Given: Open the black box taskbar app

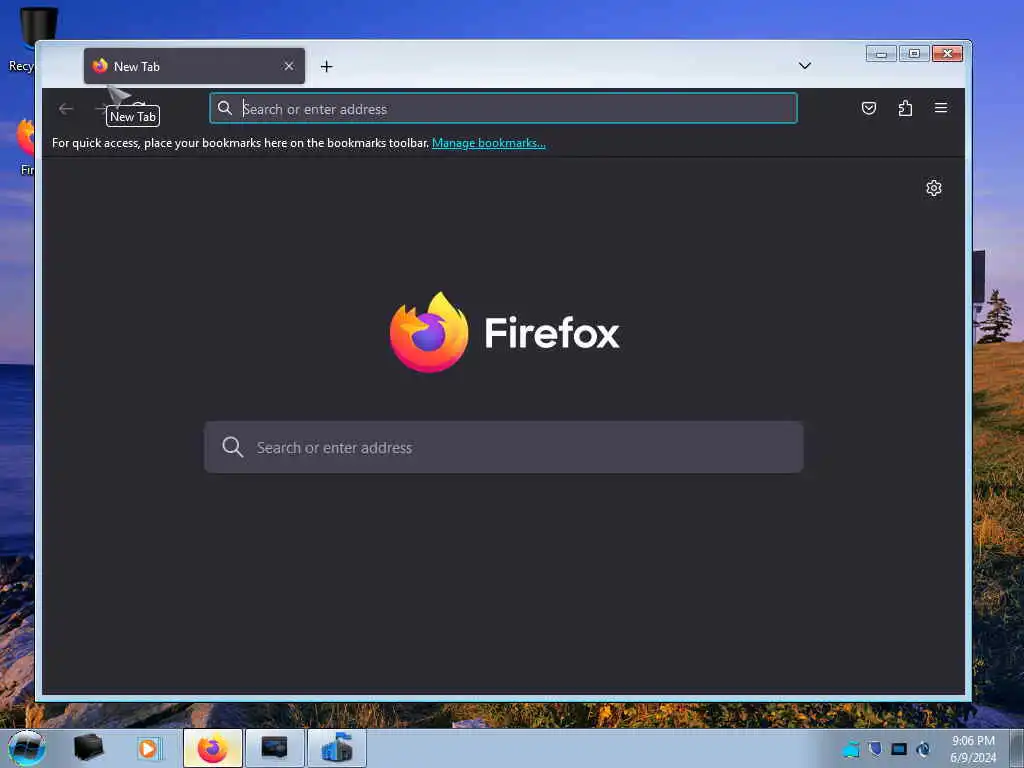Looking at the screenshot, I should [x=88, y=748].
